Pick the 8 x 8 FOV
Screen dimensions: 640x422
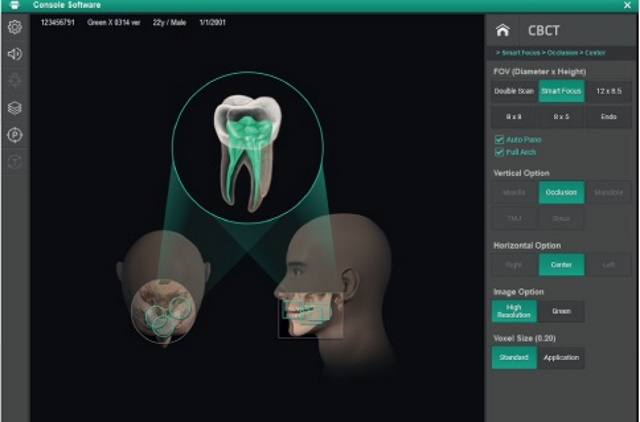click(514, 116)
